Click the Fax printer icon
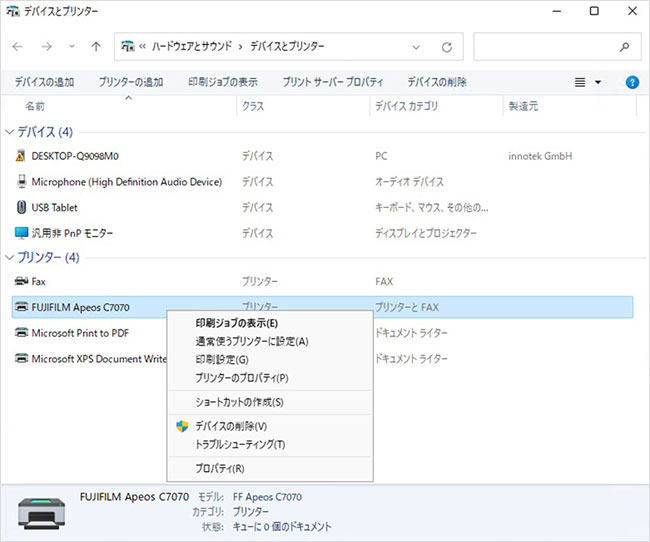 (x=22, y=282)
